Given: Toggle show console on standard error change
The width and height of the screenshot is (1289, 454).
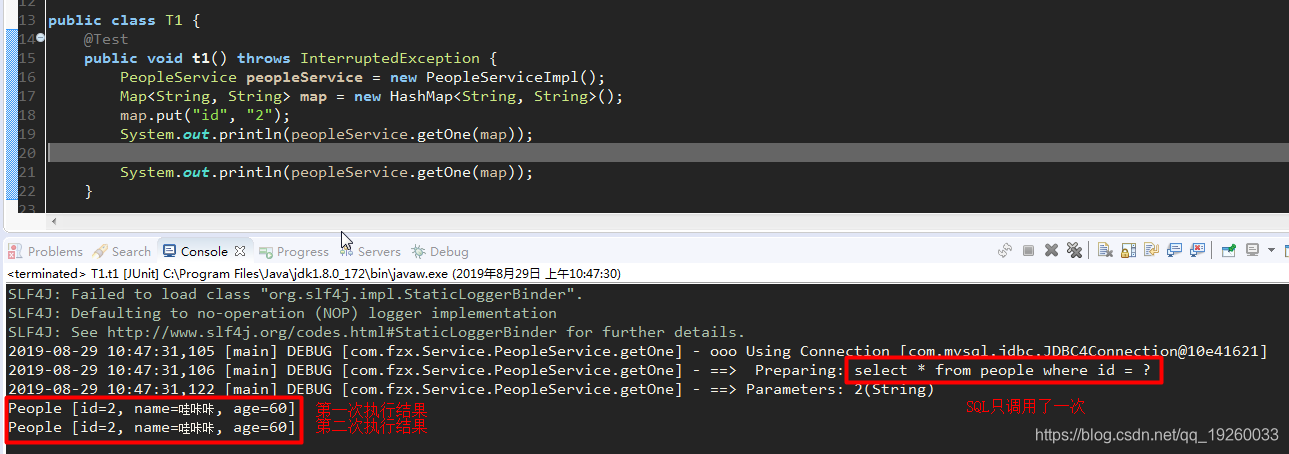Looking at the screenshot, I should (1197, 250).
